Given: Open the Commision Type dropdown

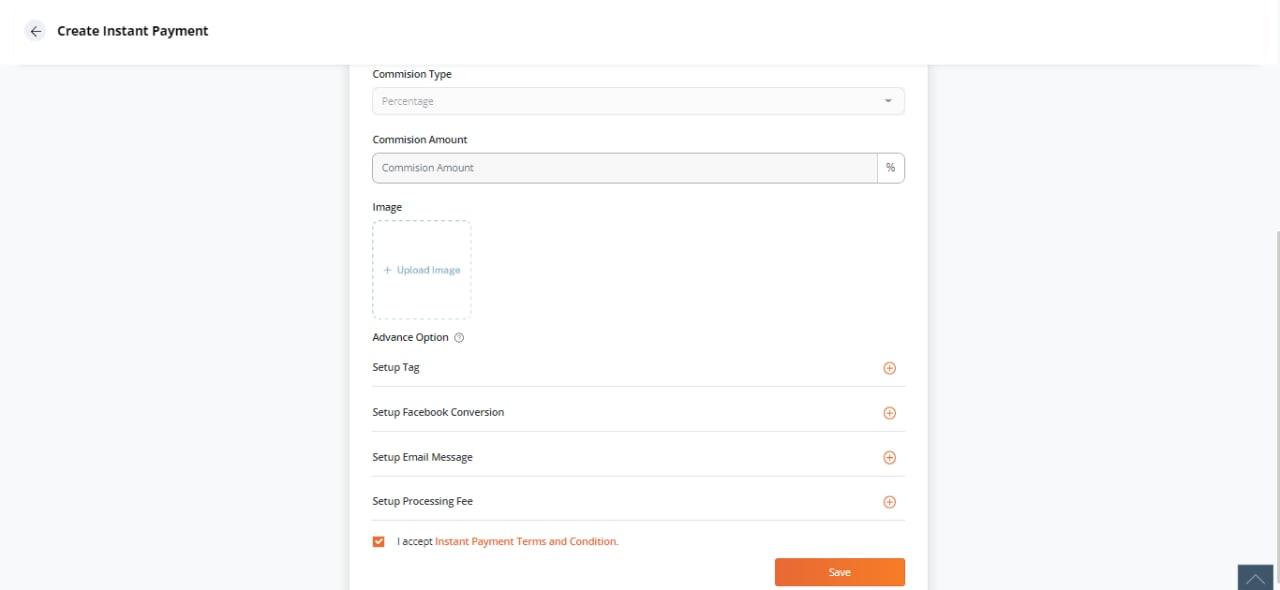Looking at the screenshot, I should coord(638,101).
